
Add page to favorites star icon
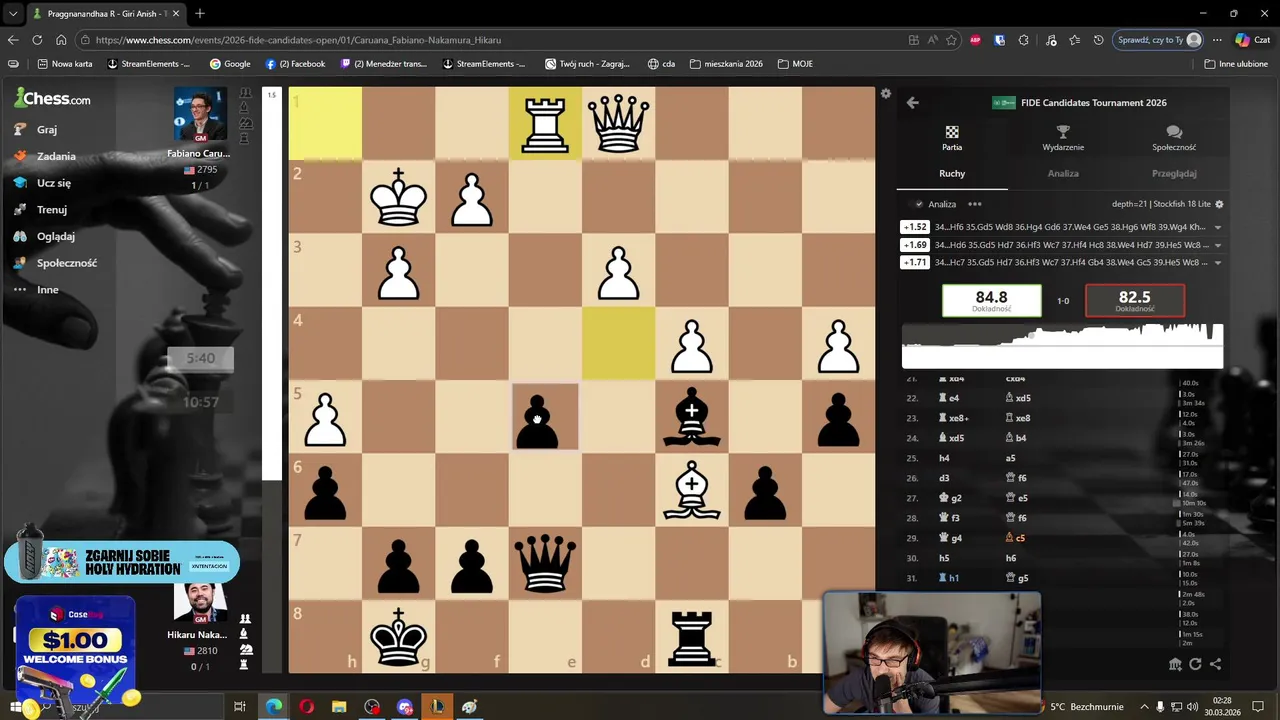951,40
